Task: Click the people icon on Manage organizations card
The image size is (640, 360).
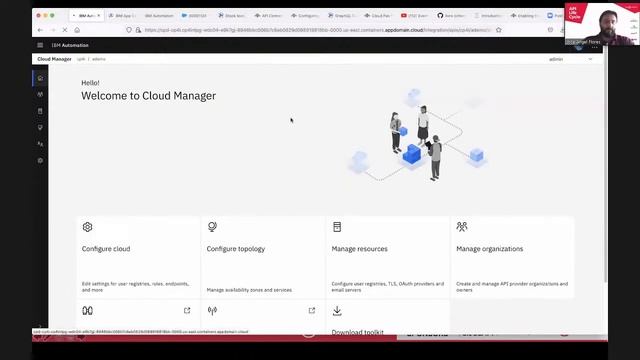Action: coord(462,227)
